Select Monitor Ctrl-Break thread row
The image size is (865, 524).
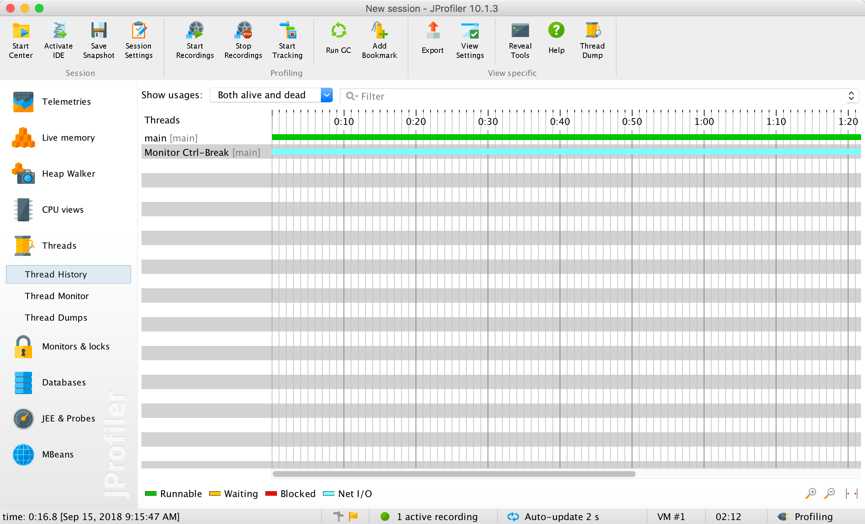[x=206, y=152]
